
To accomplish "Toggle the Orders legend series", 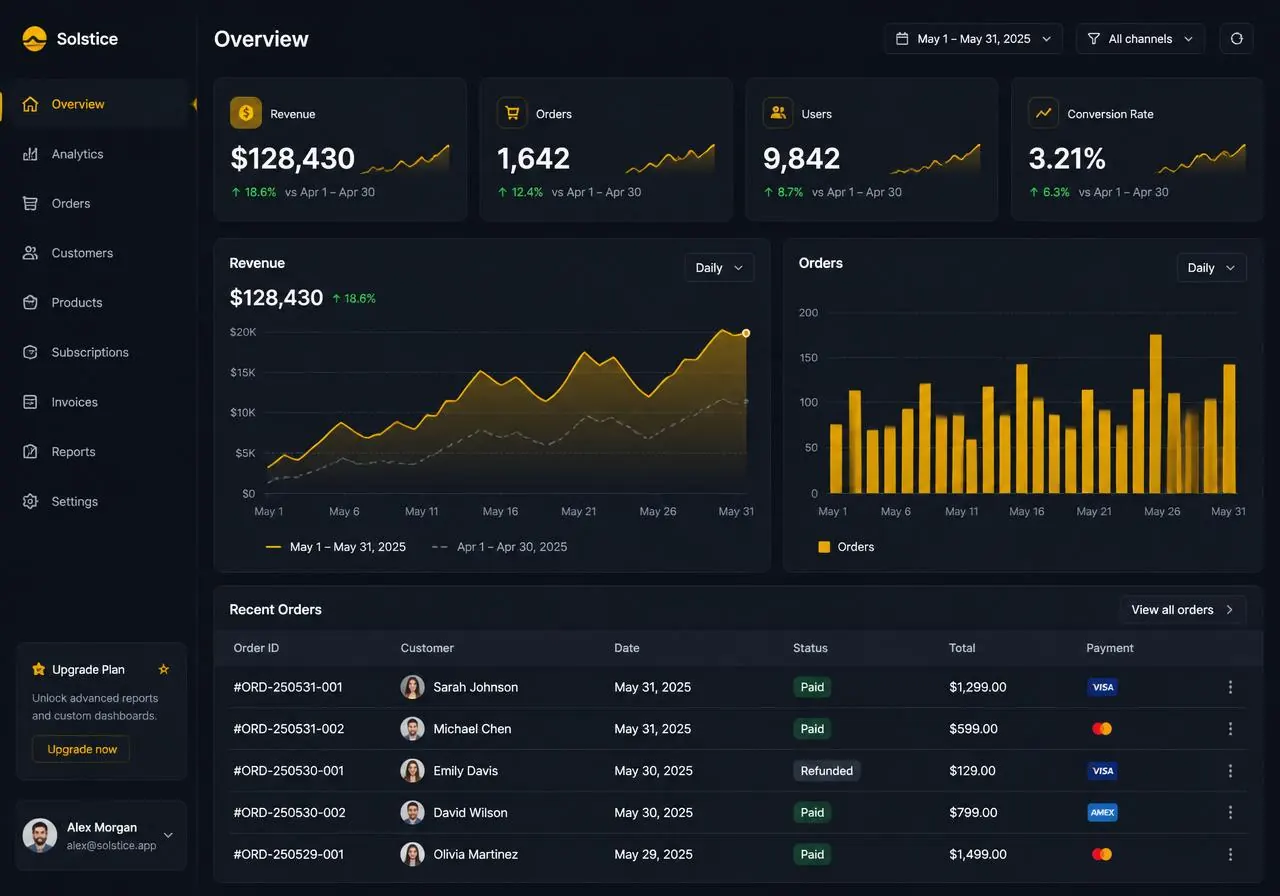I will coord(846,547).
